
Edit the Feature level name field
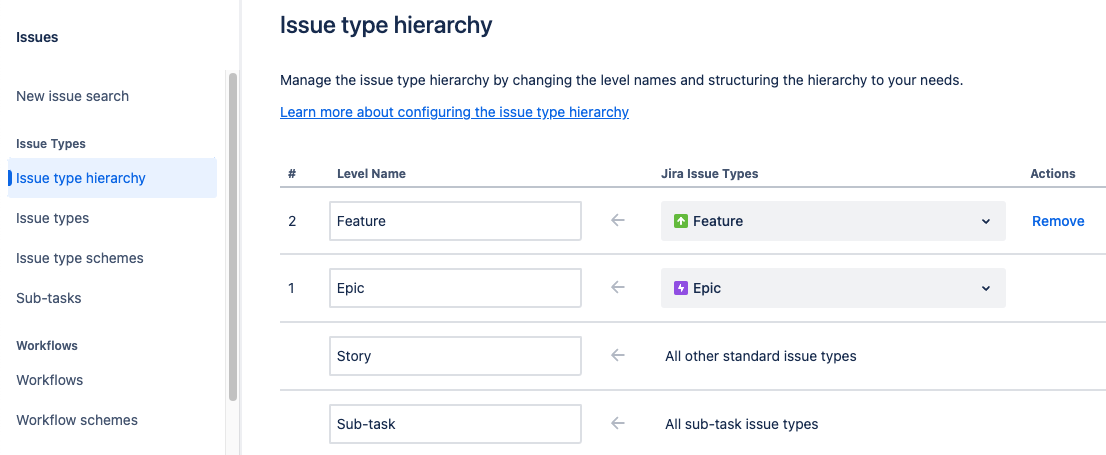[456, 221]
